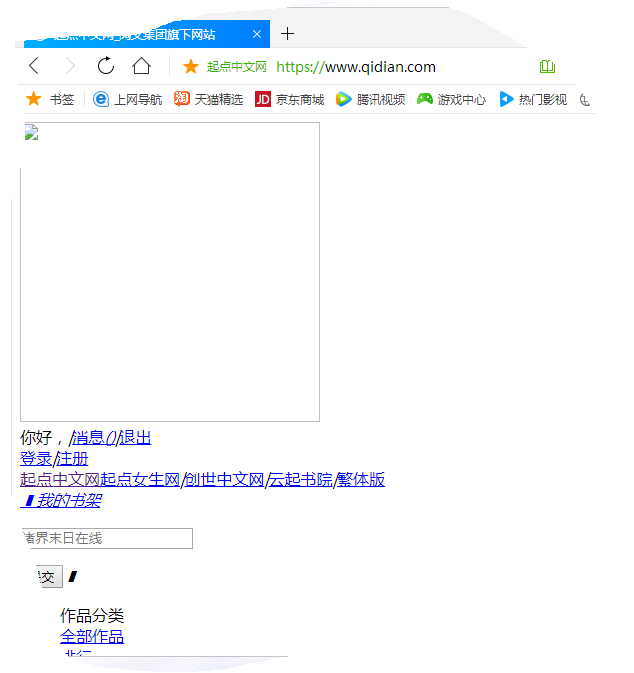
Task: Open the 天猫精选 bookmark
Action: pos(209,100)
